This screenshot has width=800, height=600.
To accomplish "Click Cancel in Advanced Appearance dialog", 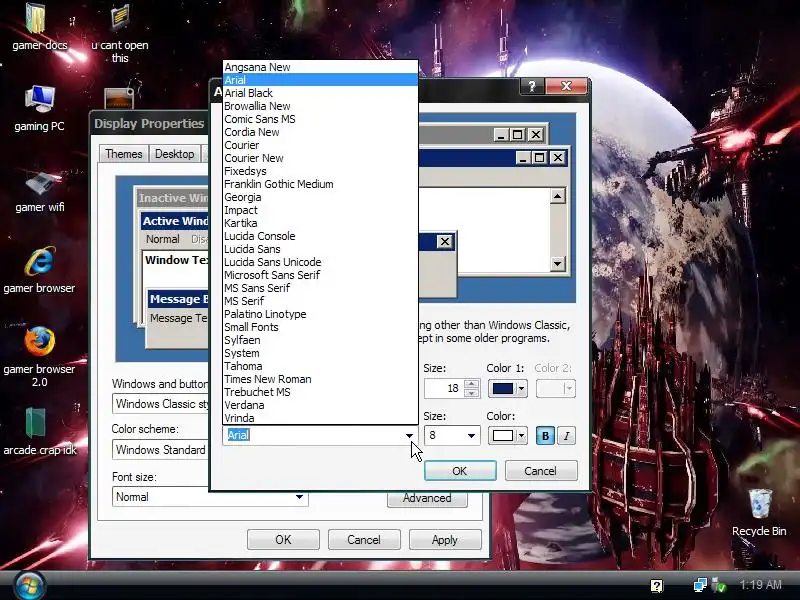I will [x=541, y=470].
